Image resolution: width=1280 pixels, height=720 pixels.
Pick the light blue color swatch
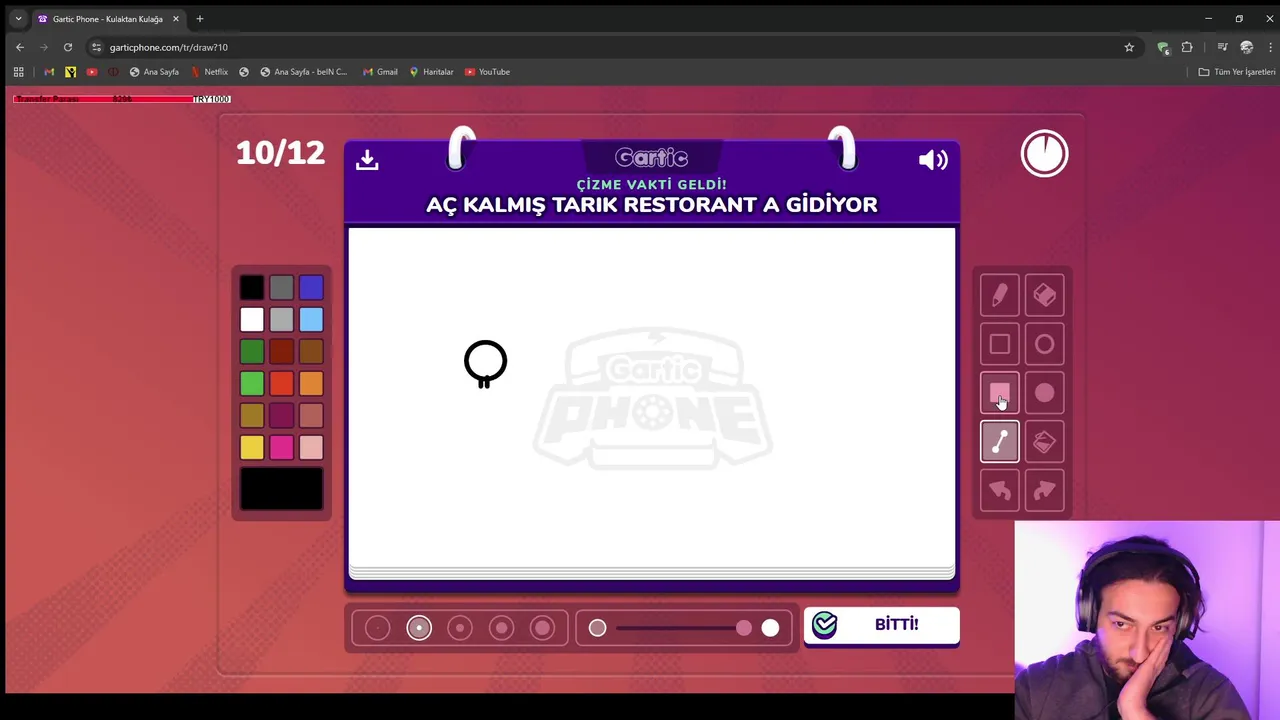pos(311,320)
